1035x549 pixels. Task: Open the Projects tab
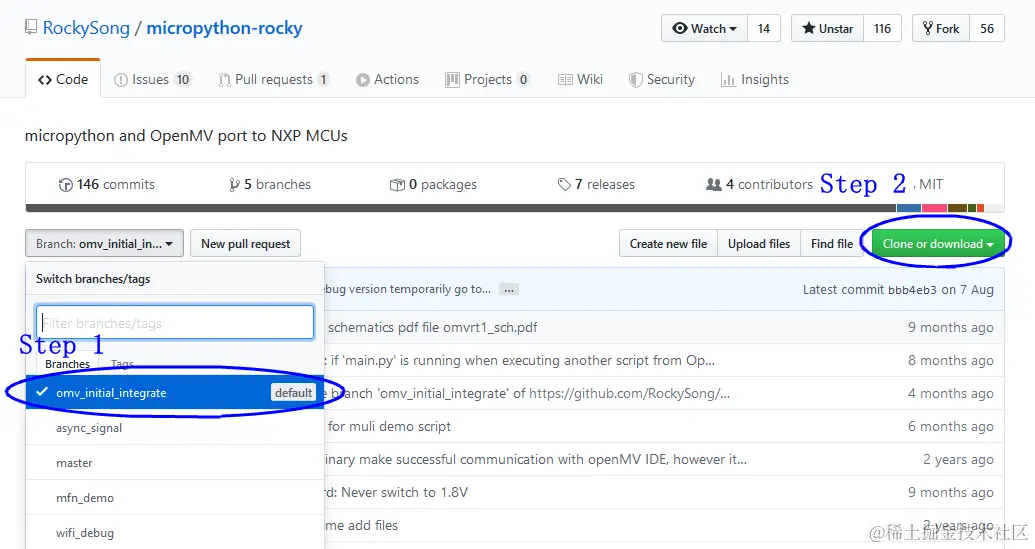tap(487, 79)
